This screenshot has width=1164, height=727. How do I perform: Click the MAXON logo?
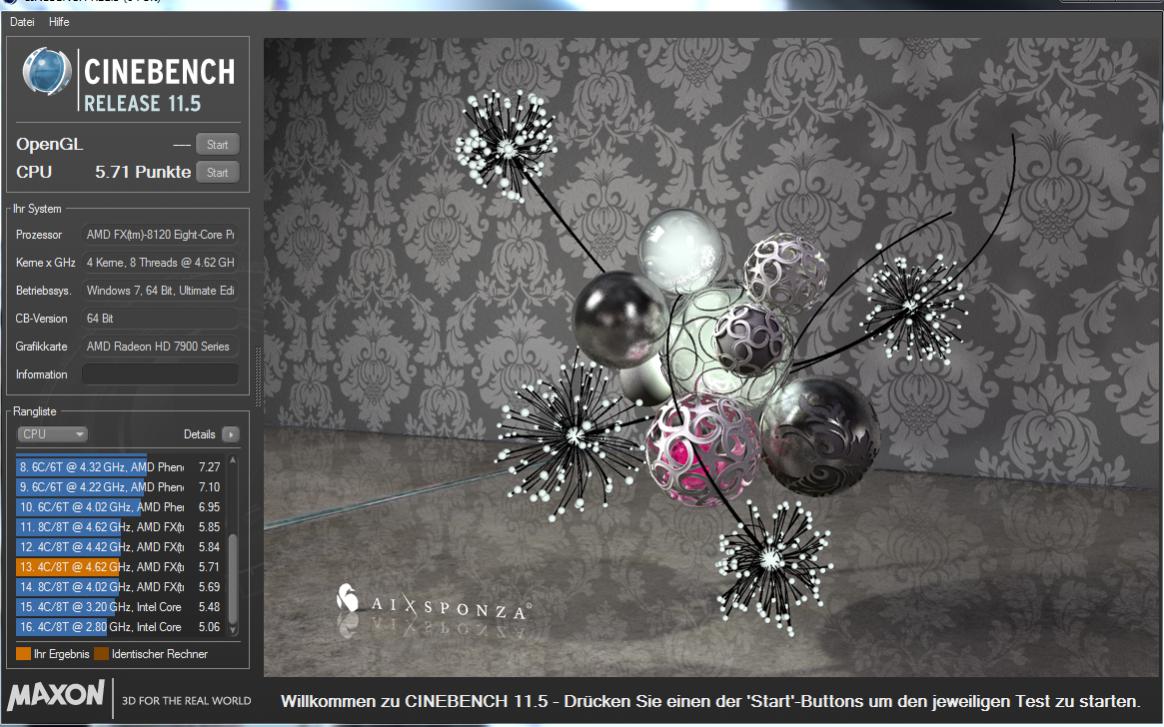click(x=56, y=696)
